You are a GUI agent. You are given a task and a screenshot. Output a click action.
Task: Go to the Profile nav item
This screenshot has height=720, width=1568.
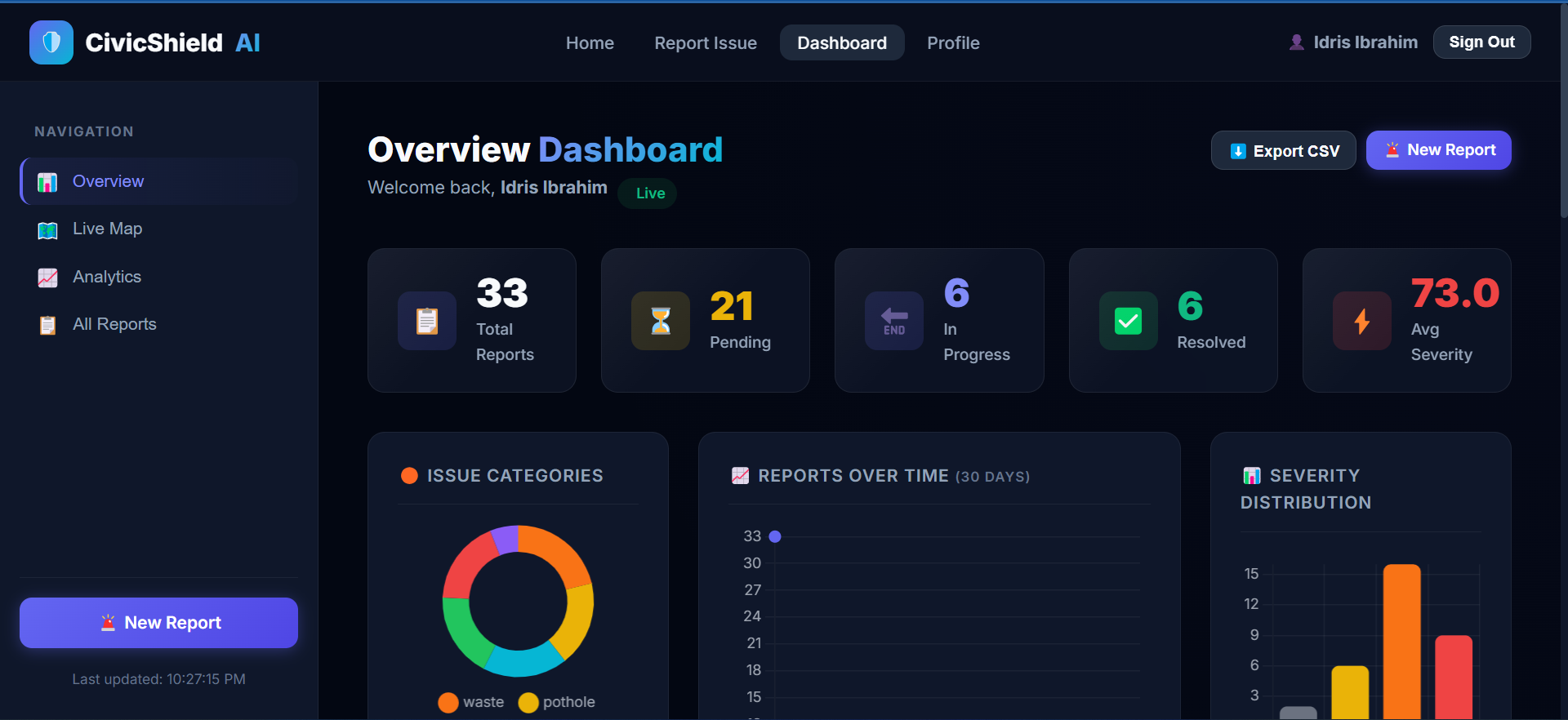[953, 42]
